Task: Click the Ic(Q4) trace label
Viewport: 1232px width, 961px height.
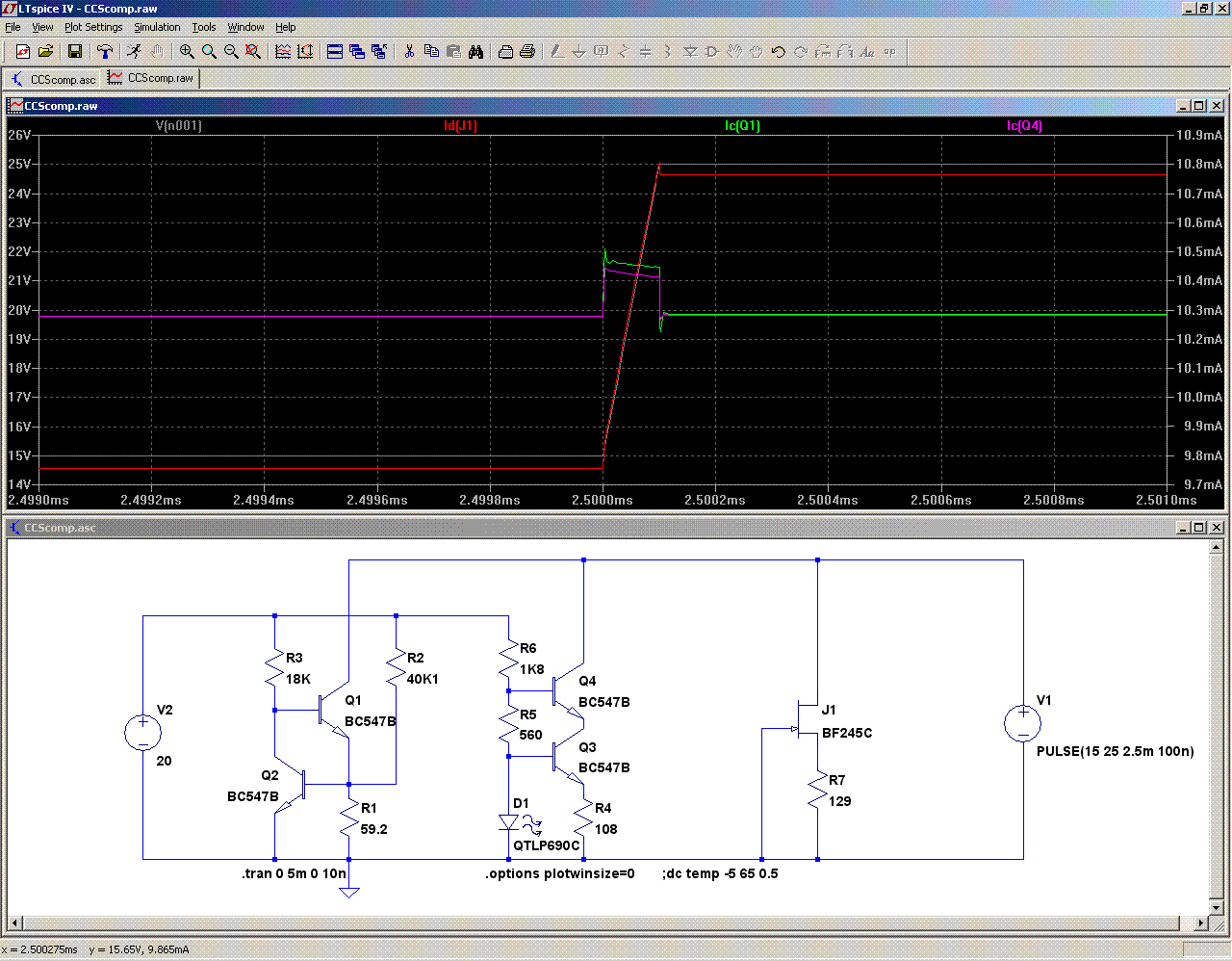Action: (1024, 125)
